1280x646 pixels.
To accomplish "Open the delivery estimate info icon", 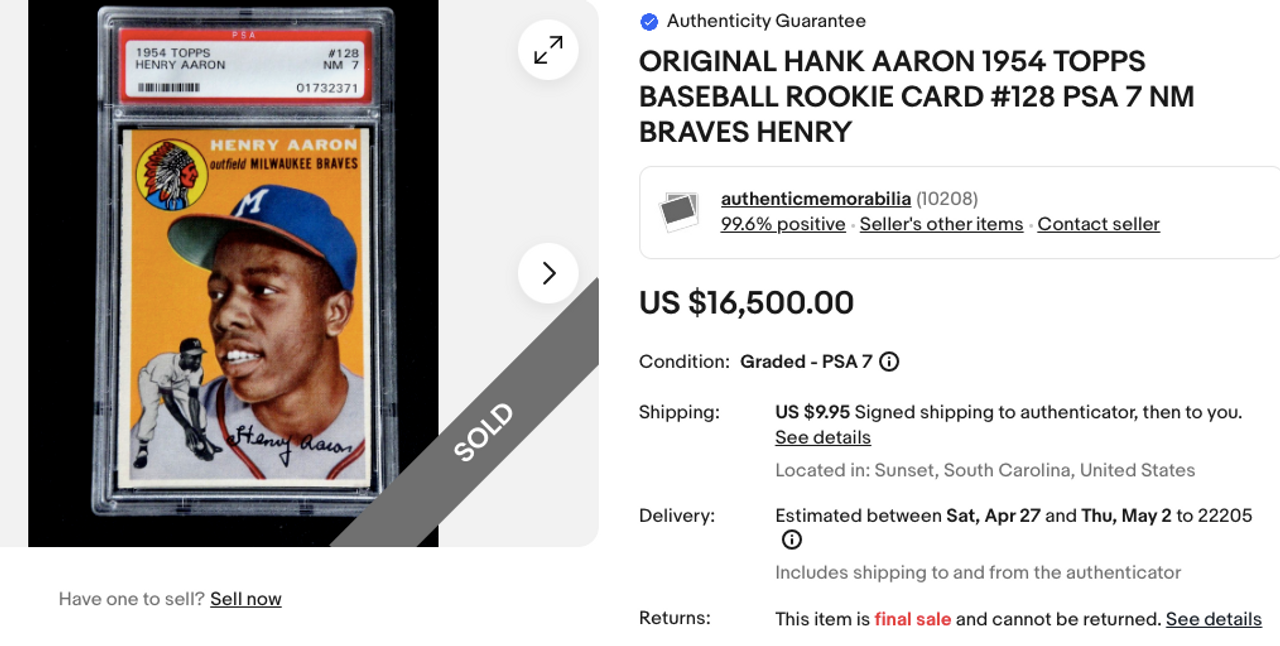I will (x=792, y=540).
